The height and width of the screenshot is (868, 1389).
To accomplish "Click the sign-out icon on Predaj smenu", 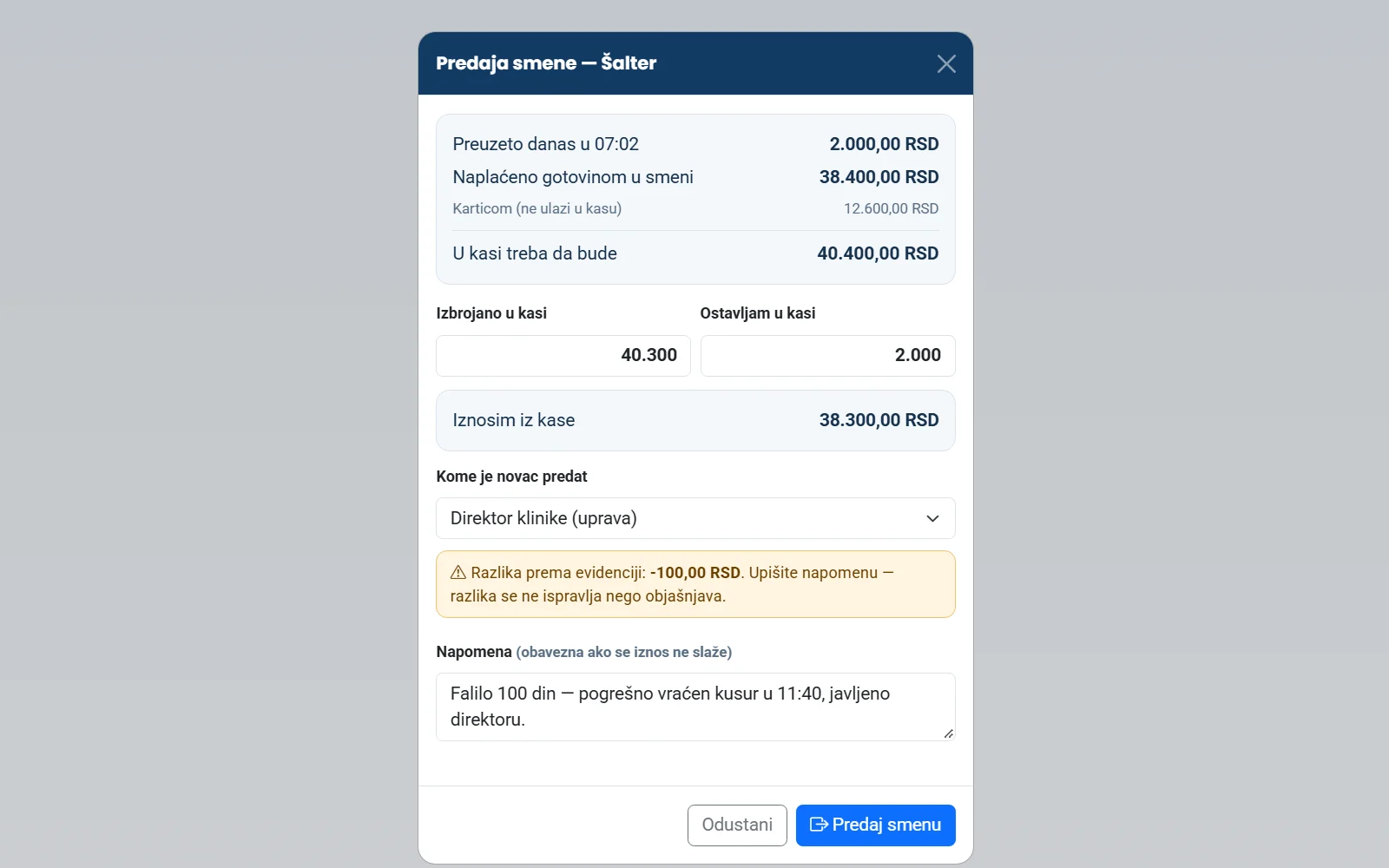I will pyautogui.click(x=818, y=825).
